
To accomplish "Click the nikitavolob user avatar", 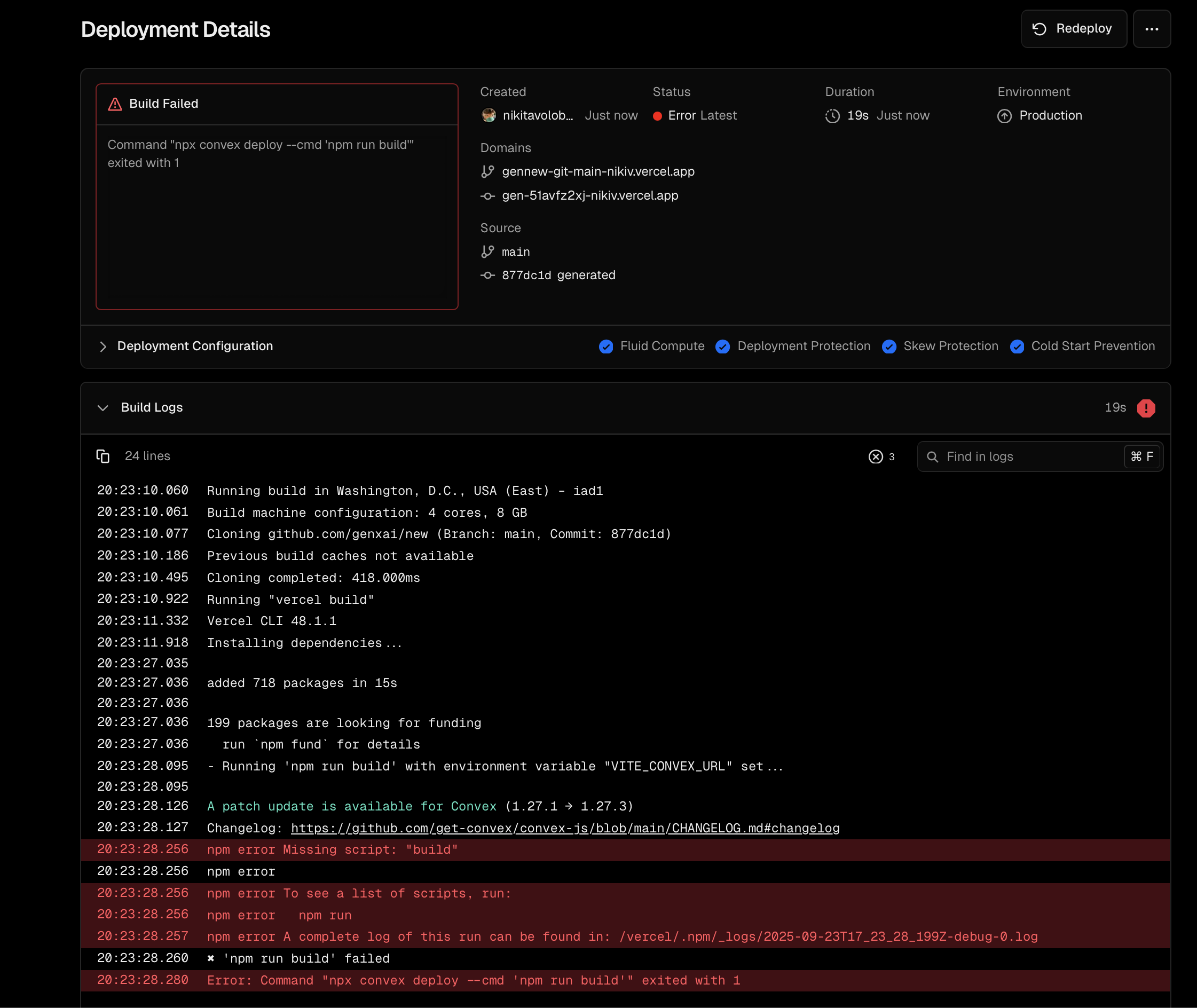I will (489, 115).
